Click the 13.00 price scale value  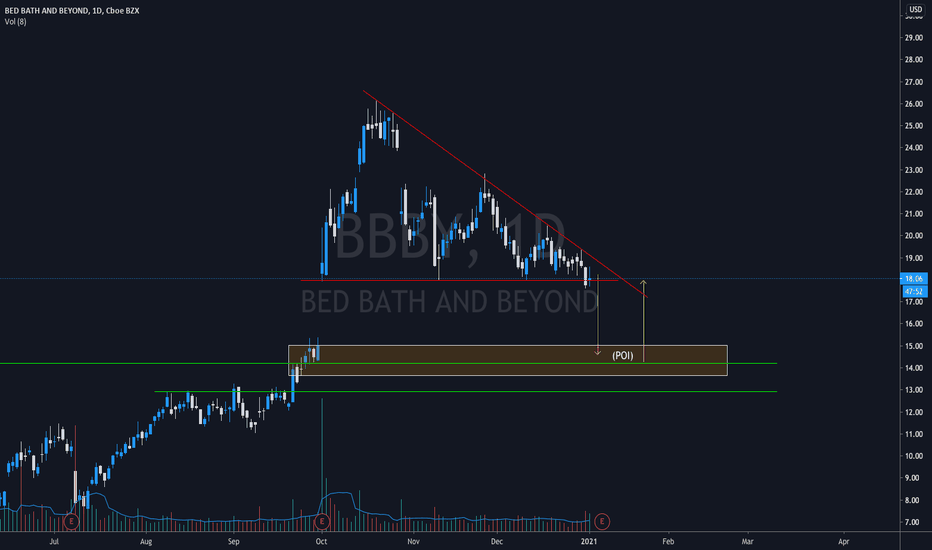[x=914, y=390]
